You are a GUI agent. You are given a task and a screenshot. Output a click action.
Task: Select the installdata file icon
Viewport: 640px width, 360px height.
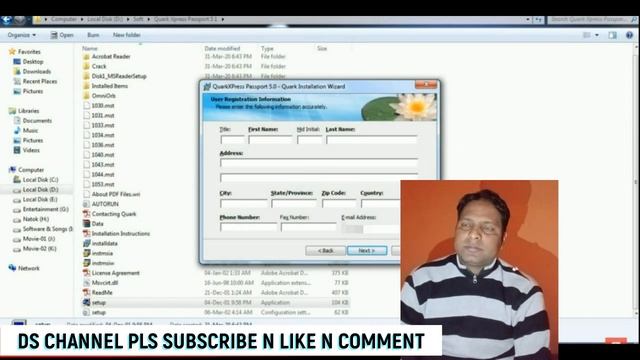(x=87, y=243)
